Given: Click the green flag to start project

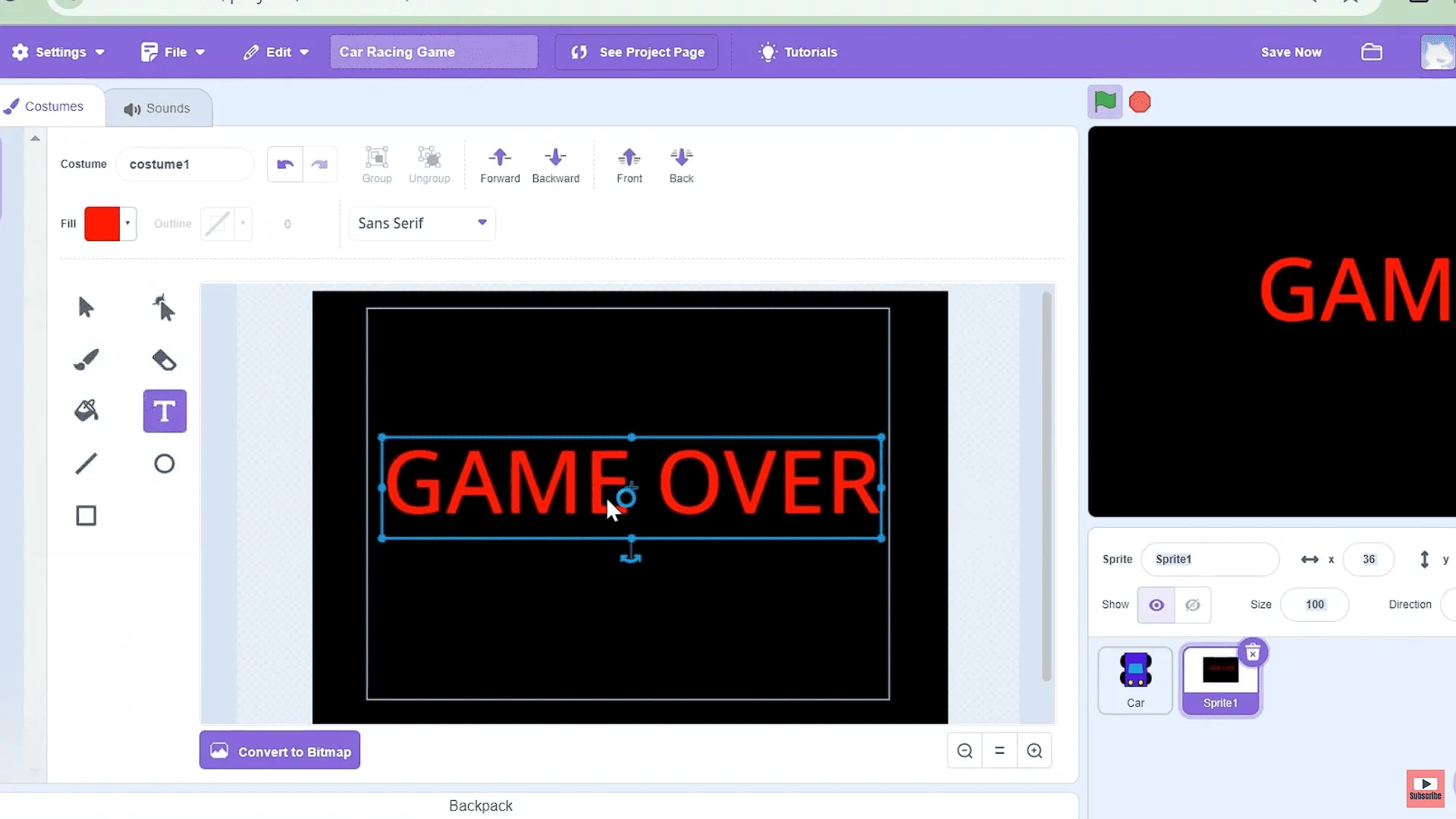Looking at the screenshot, I should click(1105, 101).
